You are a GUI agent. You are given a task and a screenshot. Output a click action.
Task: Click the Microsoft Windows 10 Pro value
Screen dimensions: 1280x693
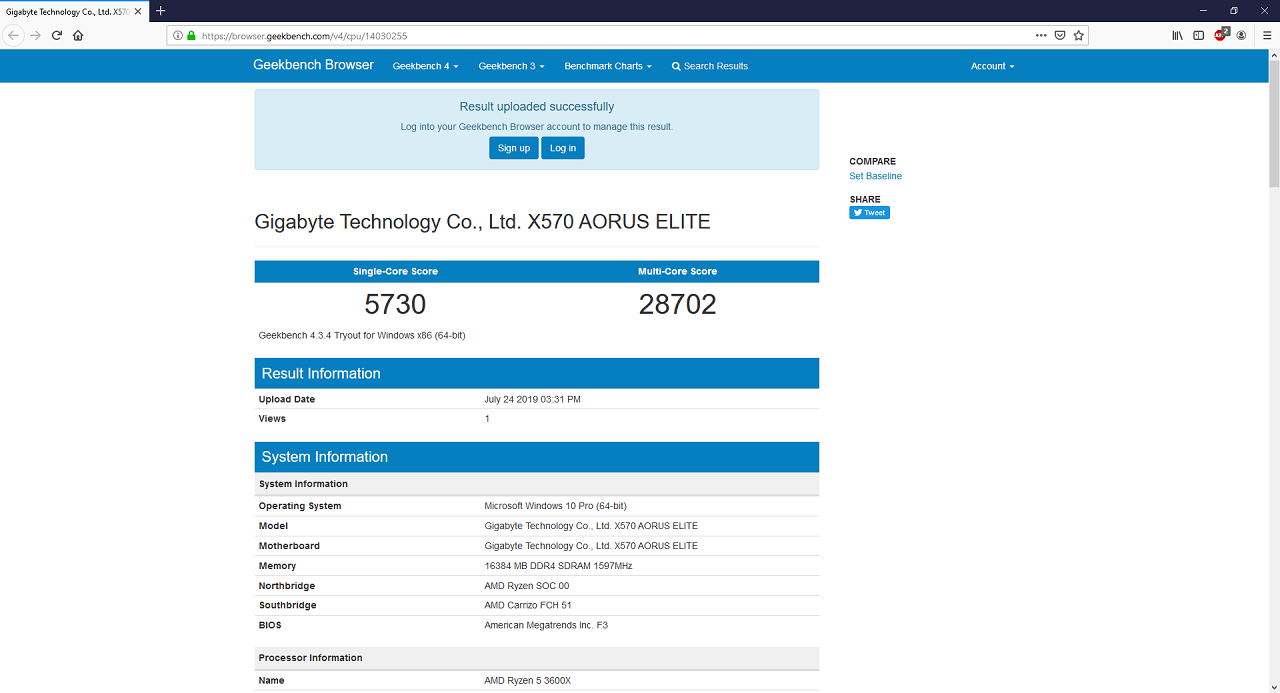pos(555,506)
